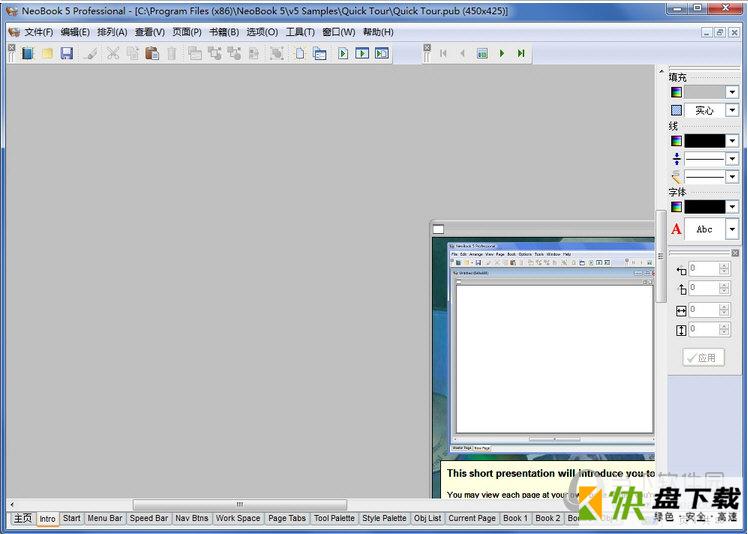
Task: Open the 页面(P) menu
Action: (187, 32)
